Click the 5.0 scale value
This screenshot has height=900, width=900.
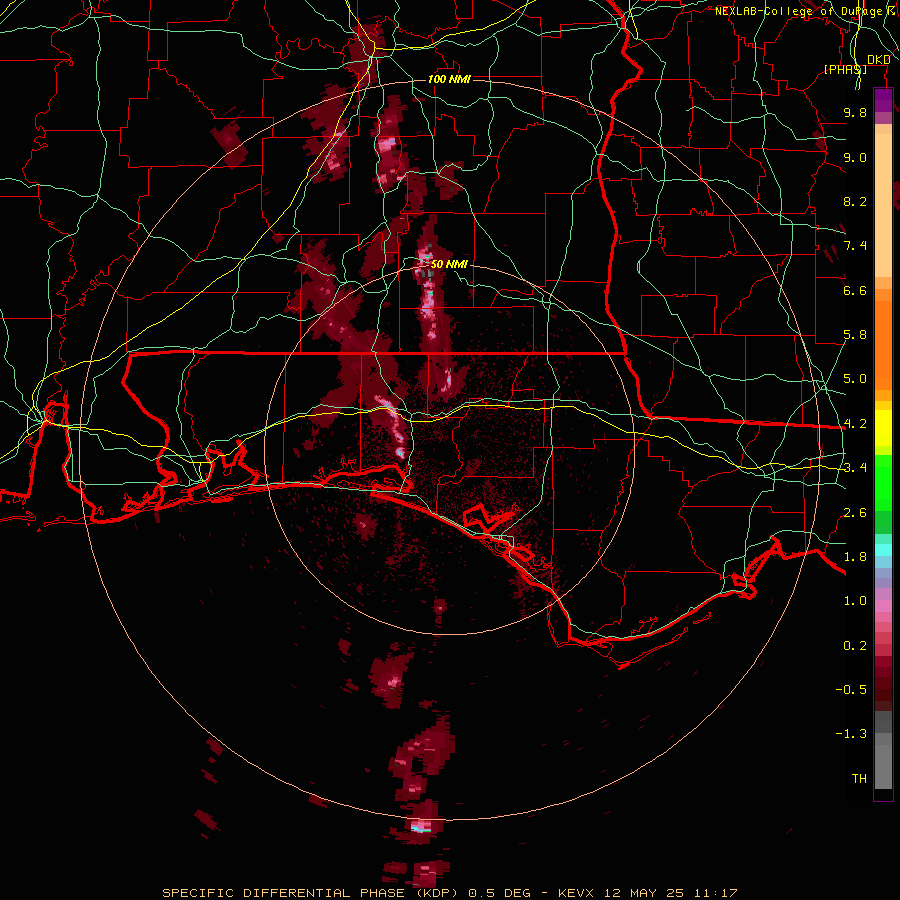point(855,379)
